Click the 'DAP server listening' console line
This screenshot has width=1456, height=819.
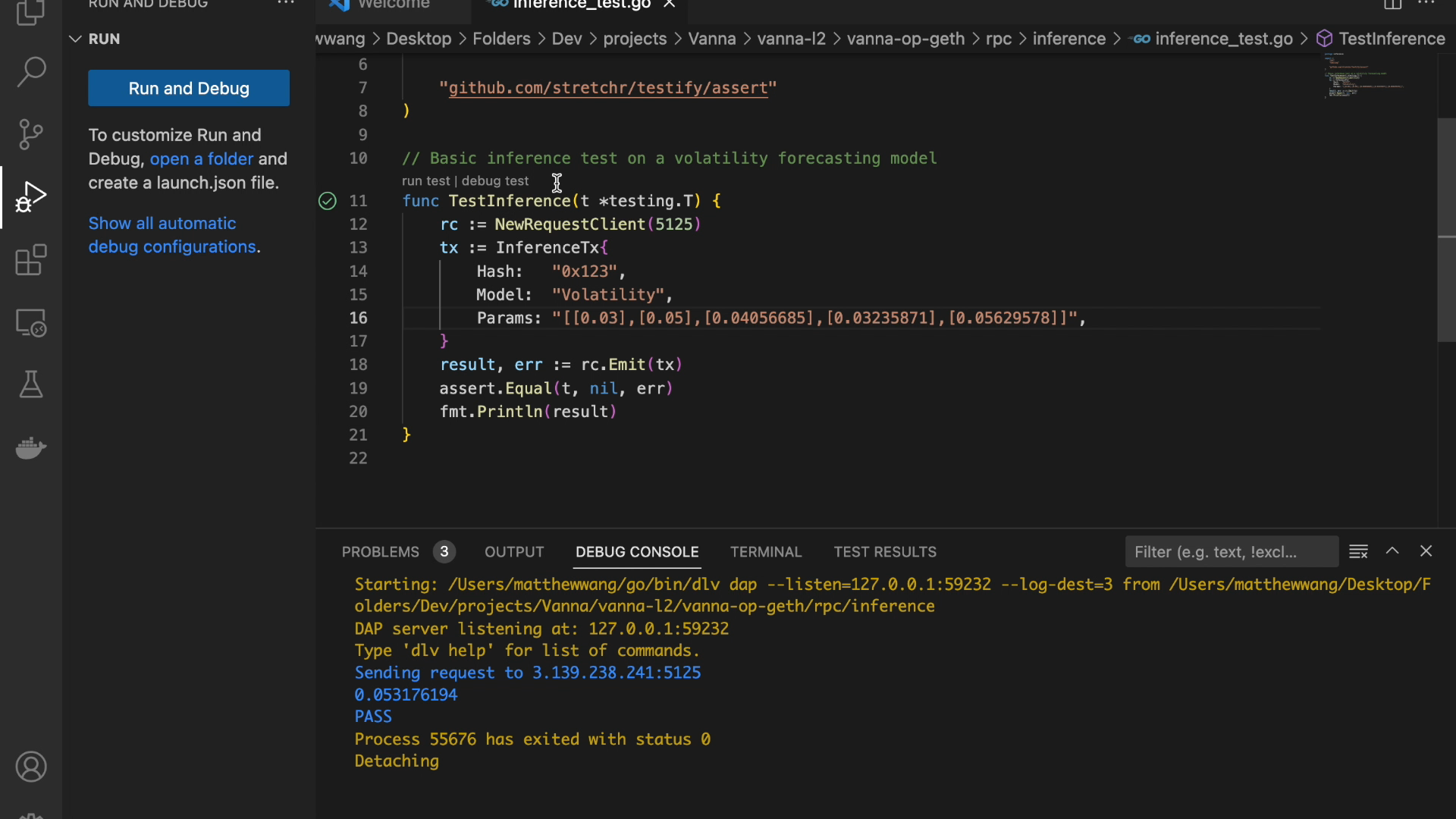(x=541, y=629)
